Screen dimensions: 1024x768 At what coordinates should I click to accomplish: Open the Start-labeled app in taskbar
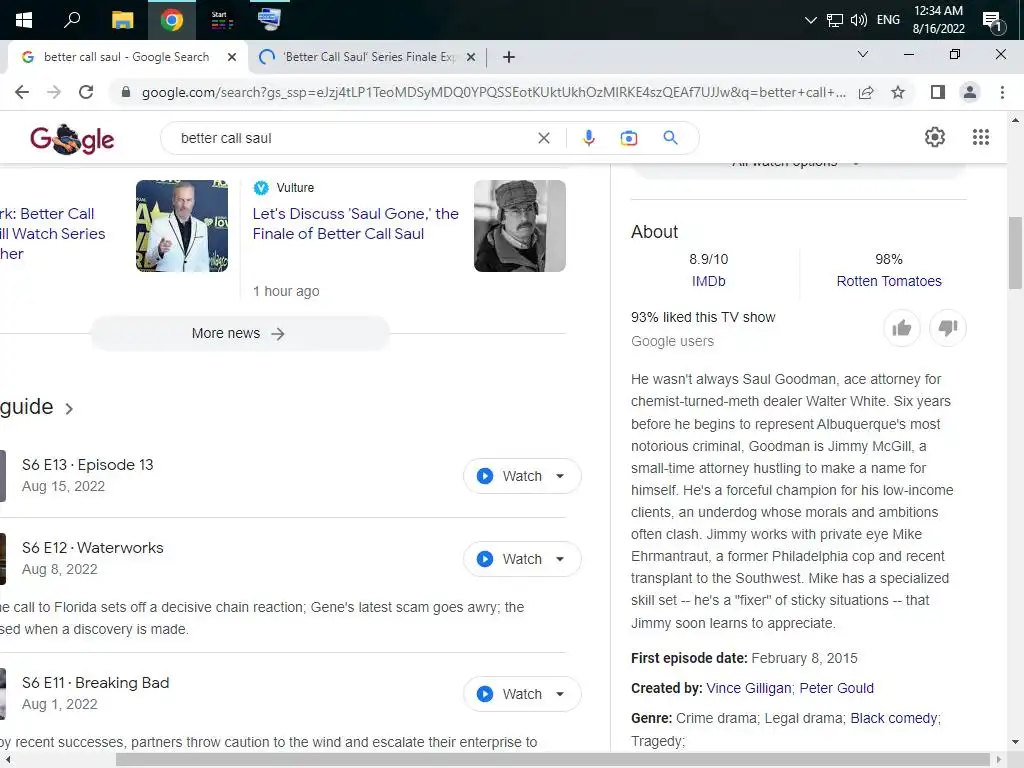pos(221,20)
